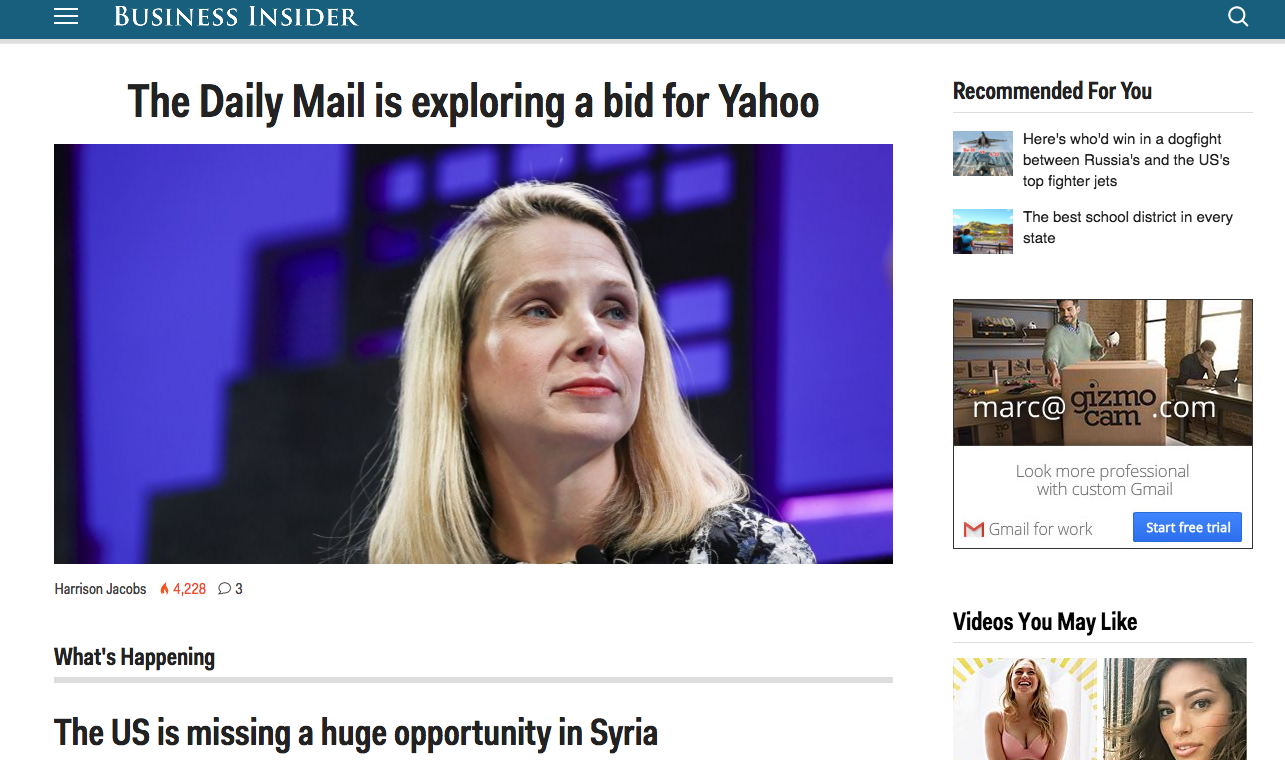Click the Gmail envelope logo
This screenshot has height=760, width=1285.
click(x=974, y=529)
